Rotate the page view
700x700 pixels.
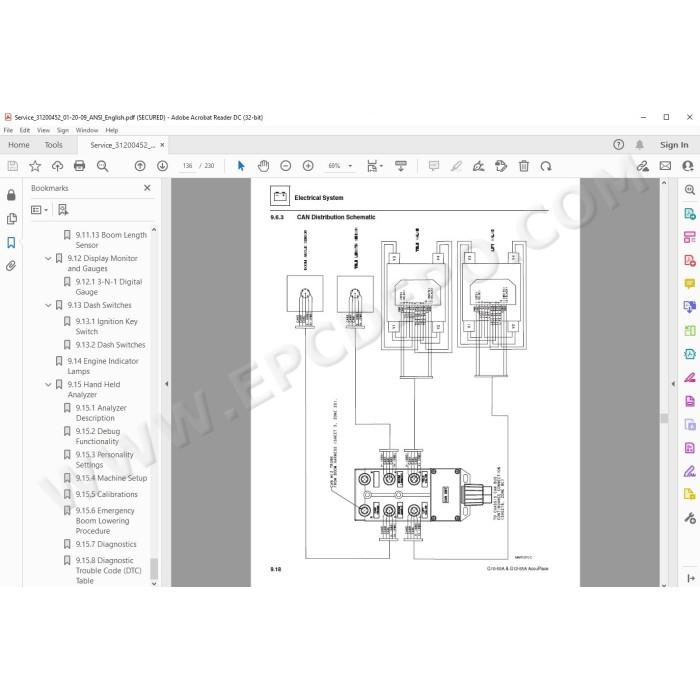(546, 166)
